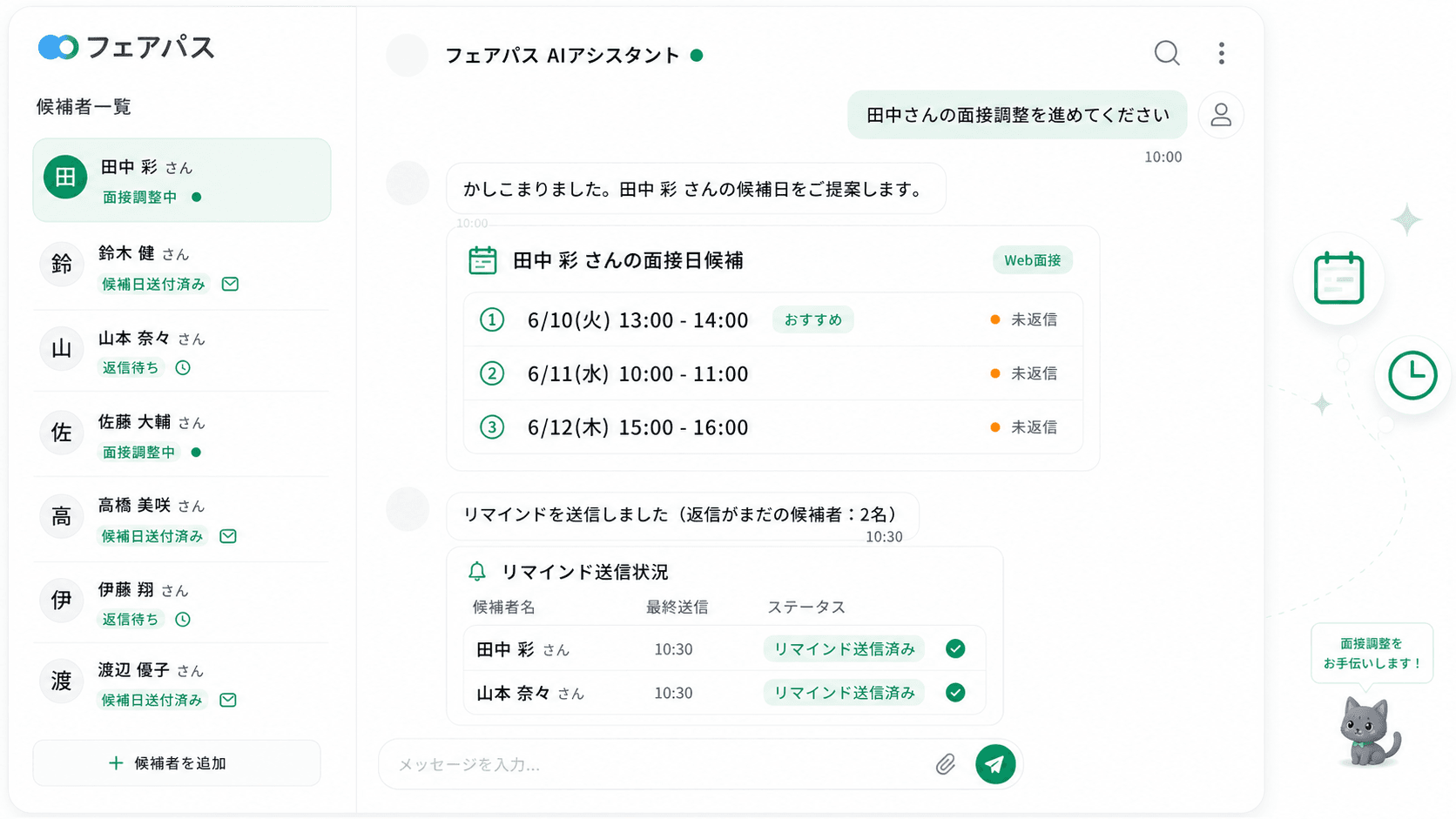Screen dimensions: 1456x819
Task: Click the フェアパス AIアシスタント chat title
Action: click(x=563, y=55)
